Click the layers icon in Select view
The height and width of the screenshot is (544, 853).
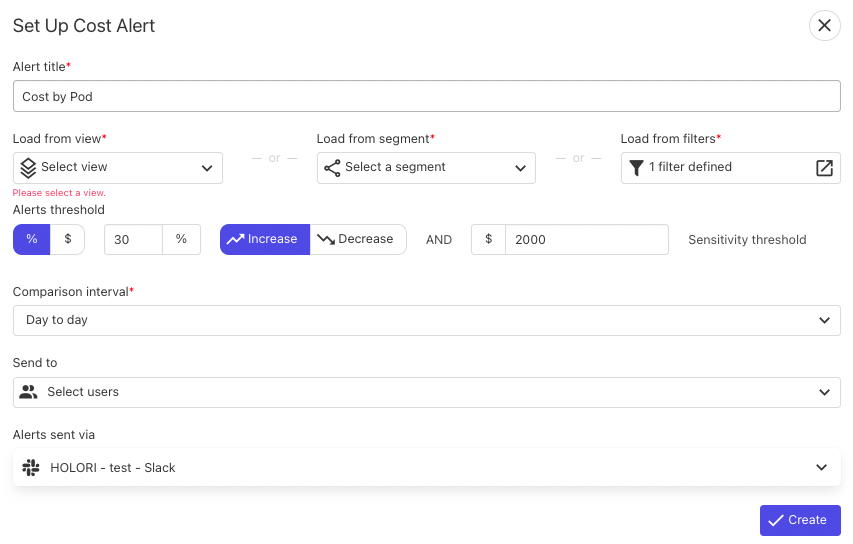coord(28,168)
